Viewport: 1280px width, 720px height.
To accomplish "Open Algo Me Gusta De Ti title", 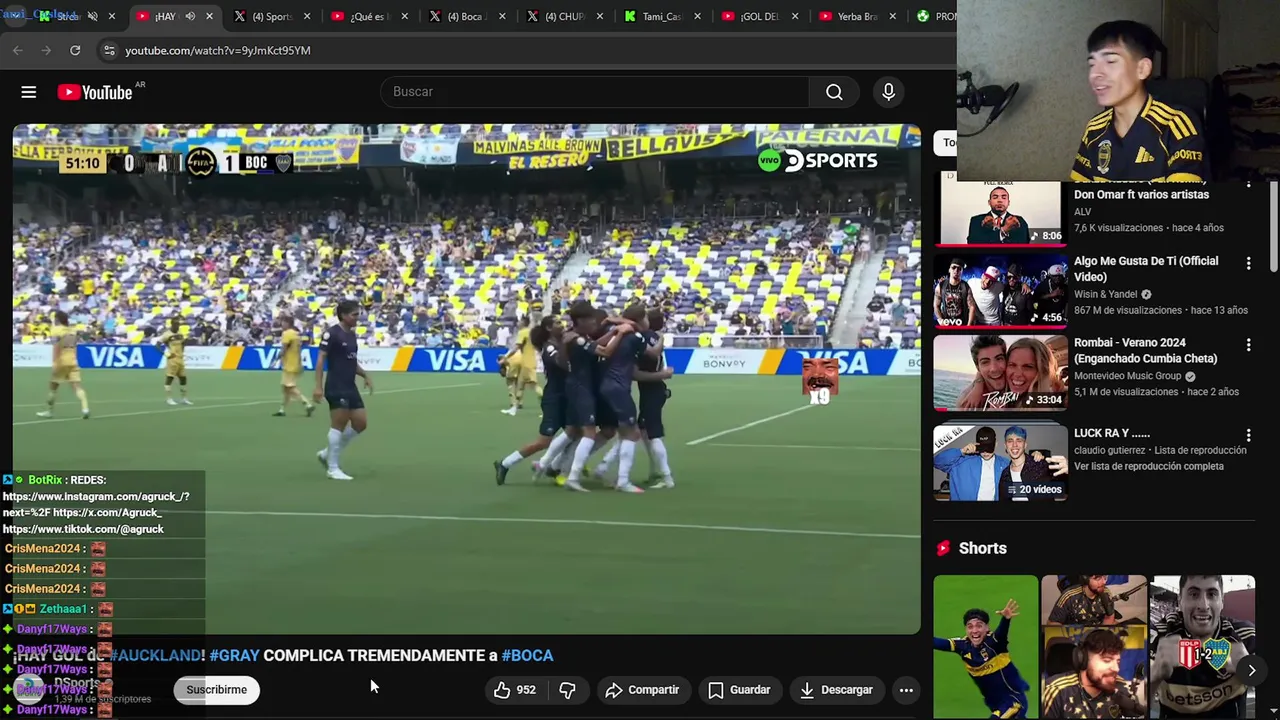I will (1146, 269).
